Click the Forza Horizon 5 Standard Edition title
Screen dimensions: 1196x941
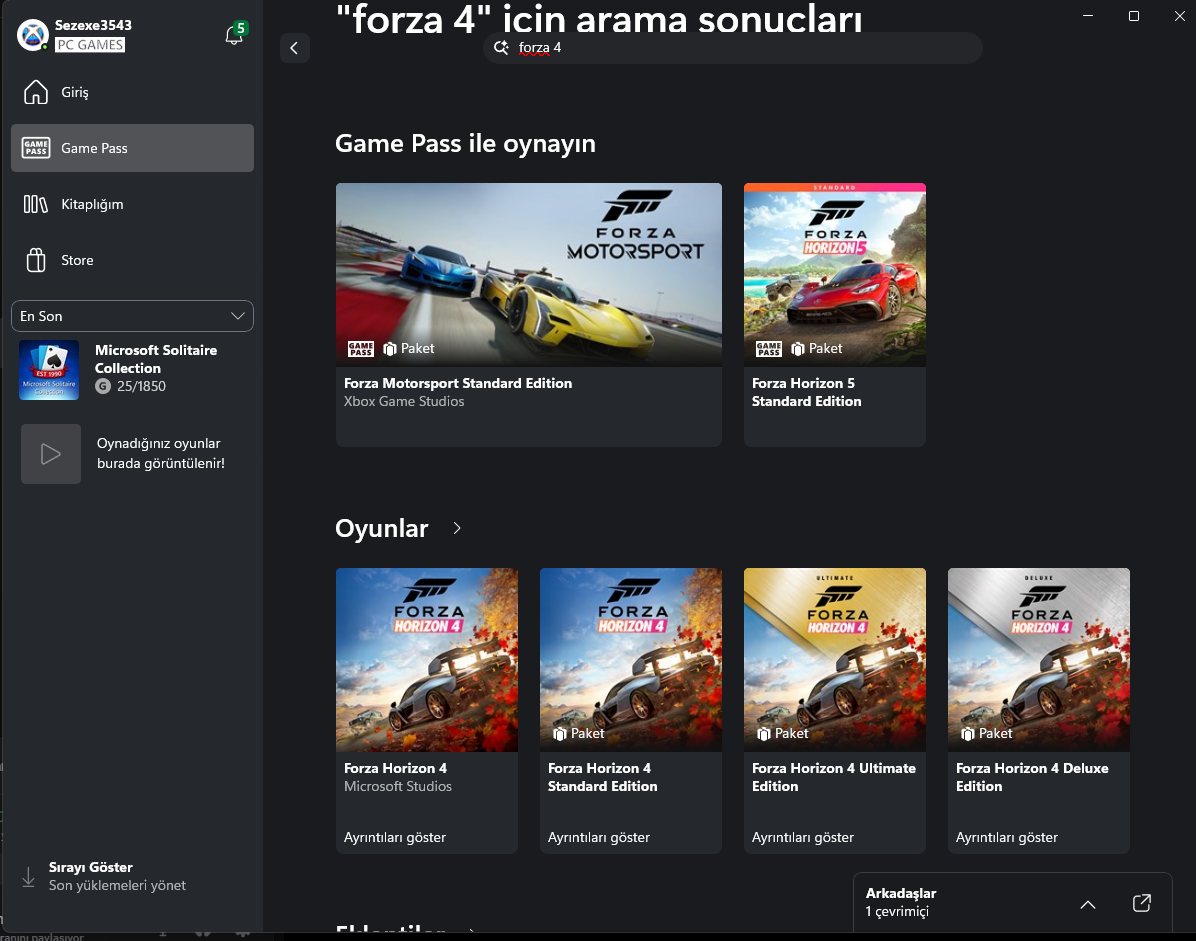[x=806, y=392]
